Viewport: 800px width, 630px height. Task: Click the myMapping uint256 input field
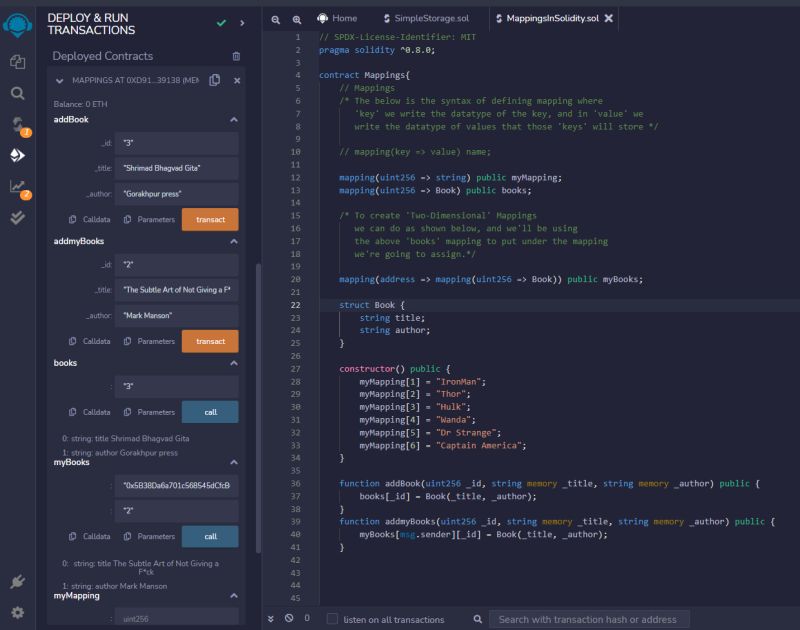pyautogui.click(x=177, y=617)
